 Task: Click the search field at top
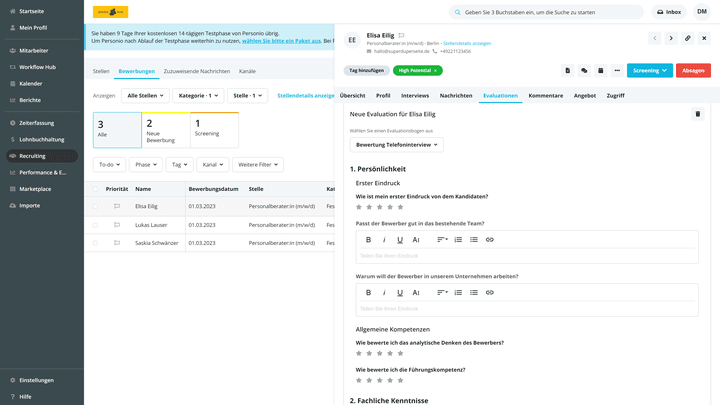pyautogui.click(x=546, y=12)
